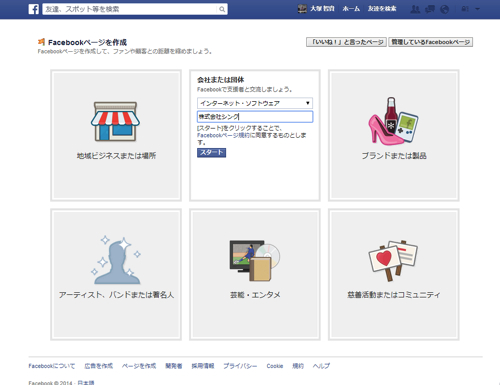Screen dimensions: 500x385
Task: Click 芸能・エンタメ label
Action: (255, 295)
